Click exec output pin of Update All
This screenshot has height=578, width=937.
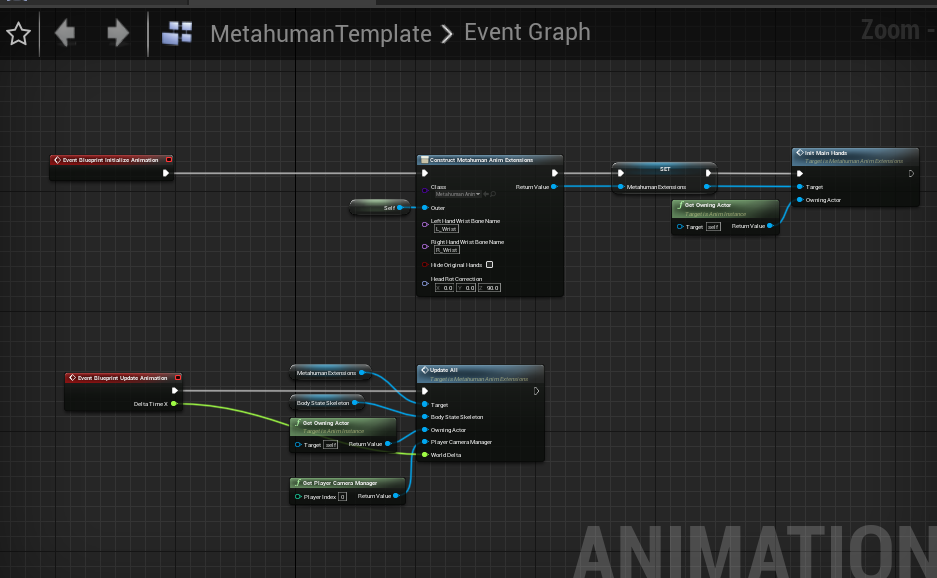[536, 392]
